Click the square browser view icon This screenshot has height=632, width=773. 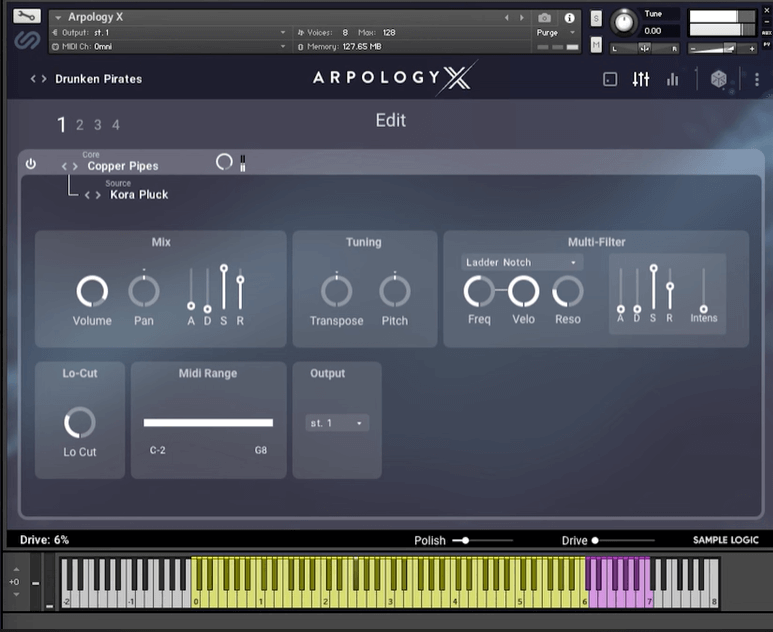[610, 79]
